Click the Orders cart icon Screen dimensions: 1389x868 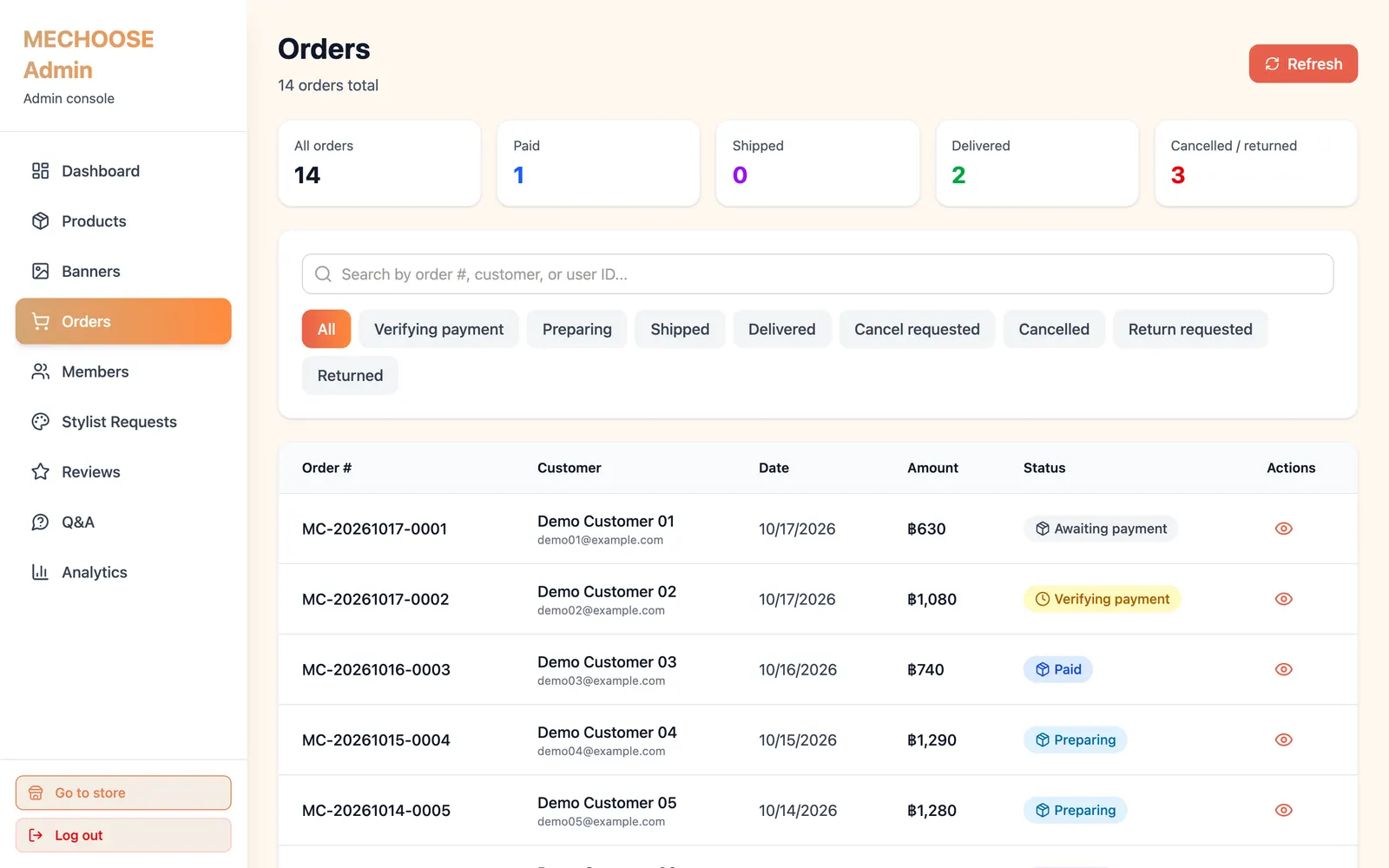[40, 321]
